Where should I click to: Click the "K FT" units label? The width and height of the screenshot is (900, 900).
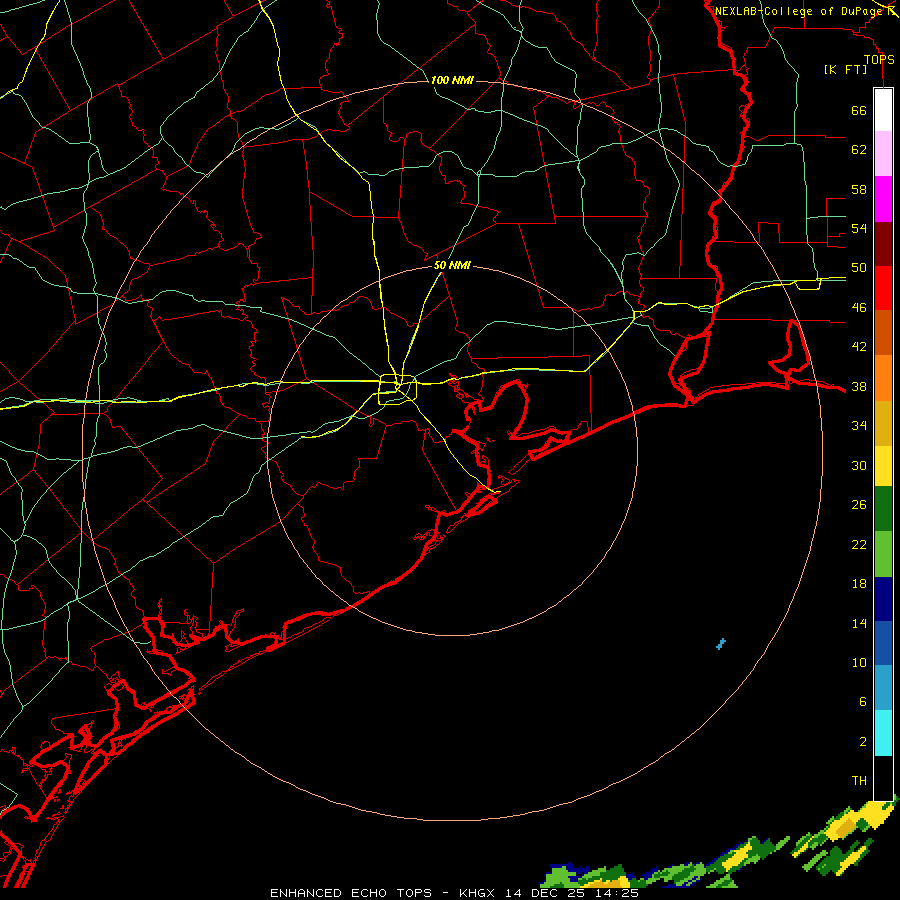[846, 70]
